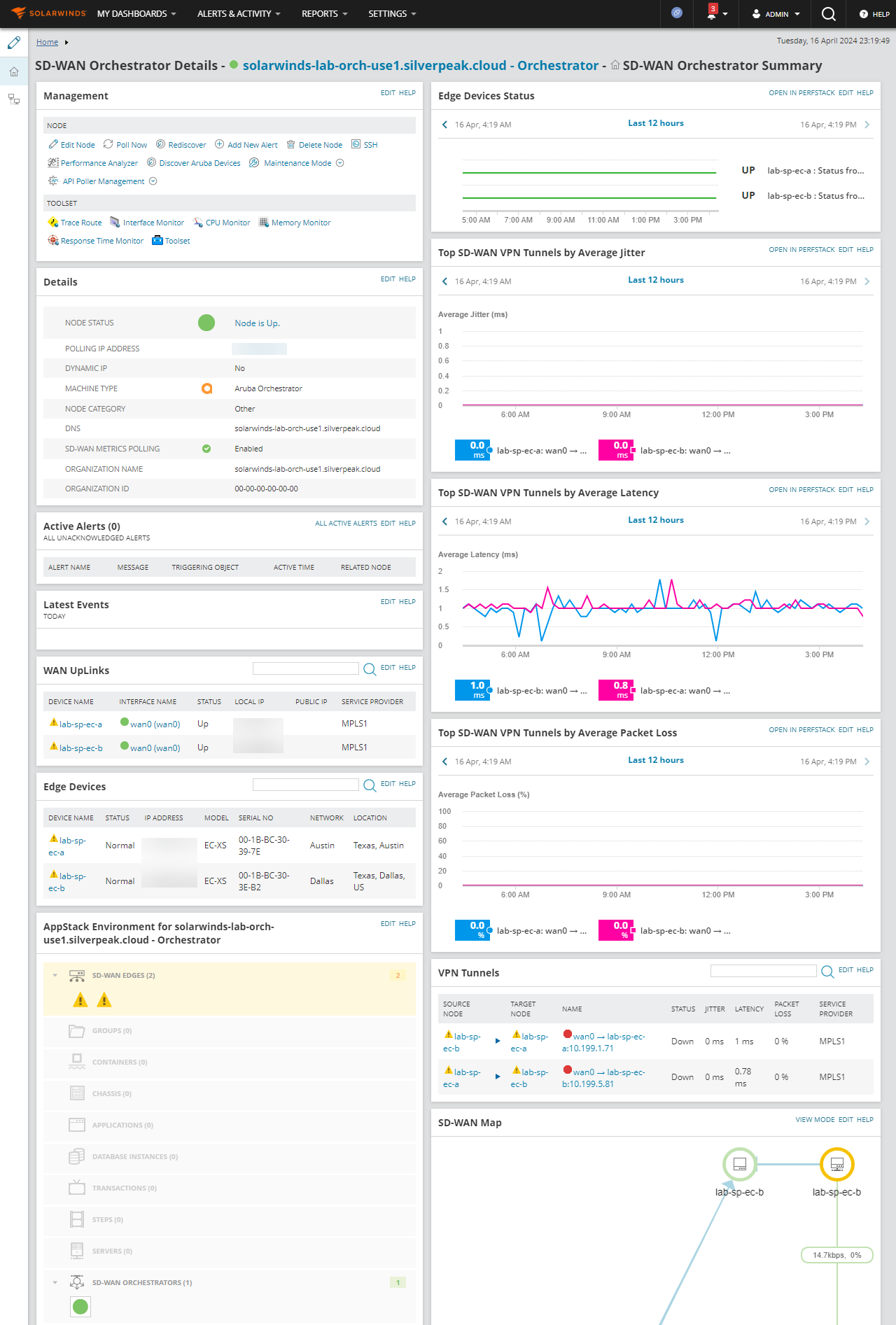Open the Alerts & Activity menu

coord(239,14)
